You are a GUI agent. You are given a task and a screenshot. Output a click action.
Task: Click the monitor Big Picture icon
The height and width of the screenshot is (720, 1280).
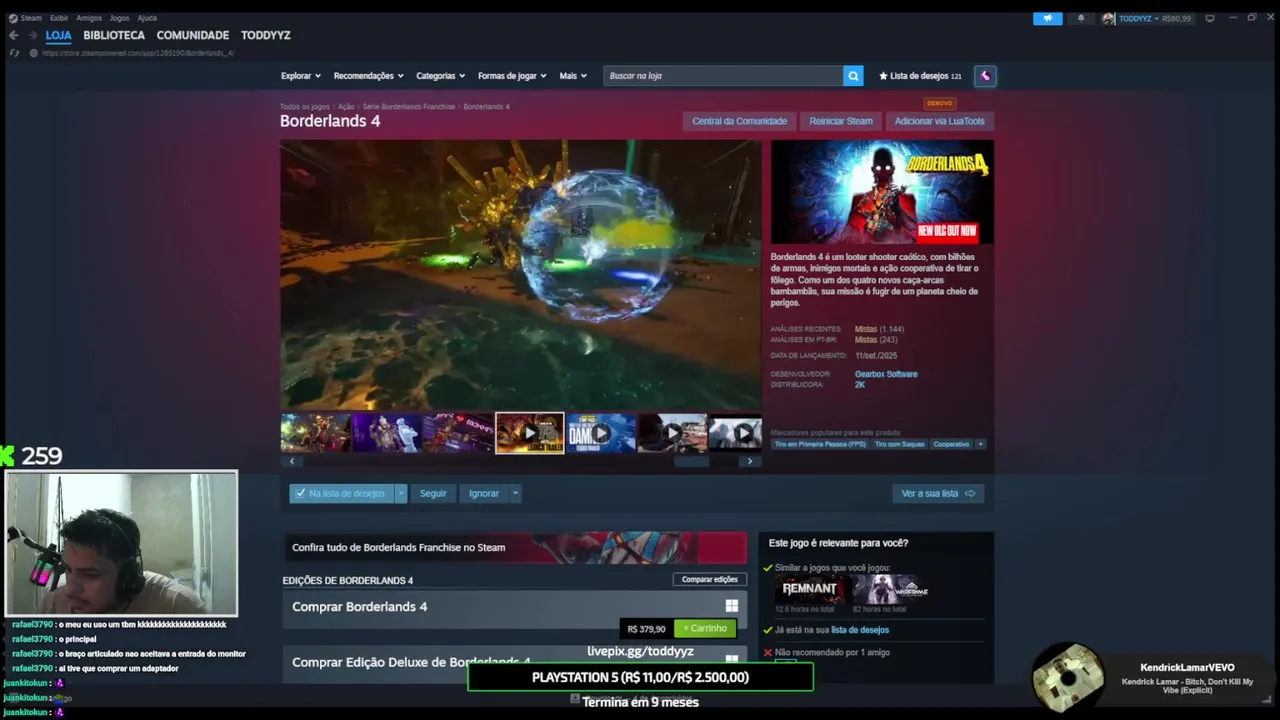(x=1210, y=18)
